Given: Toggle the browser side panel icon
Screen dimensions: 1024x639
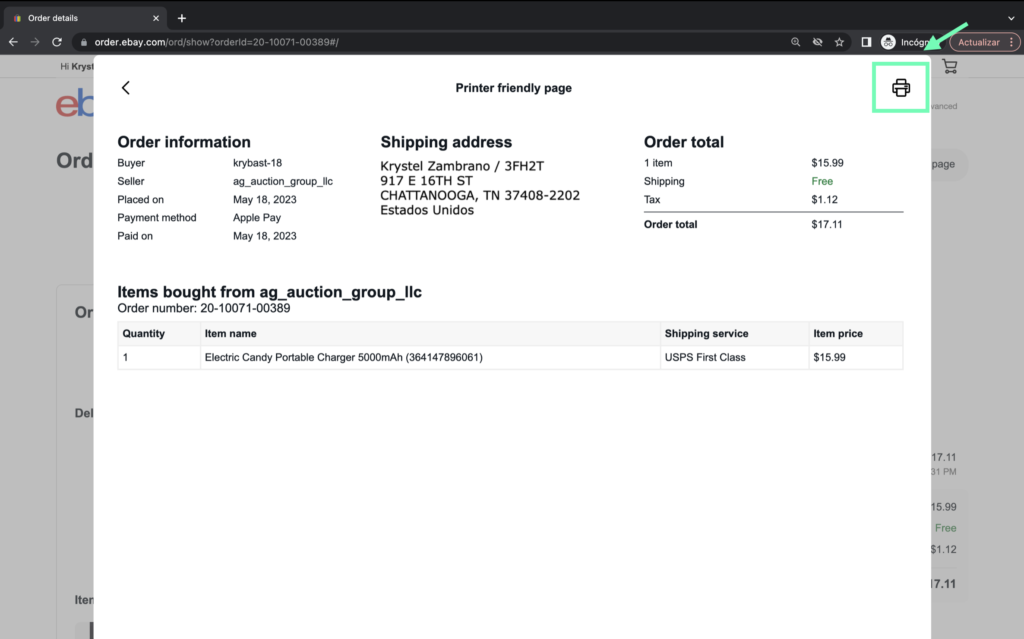Looking at the screenshot, I should 866,42.
